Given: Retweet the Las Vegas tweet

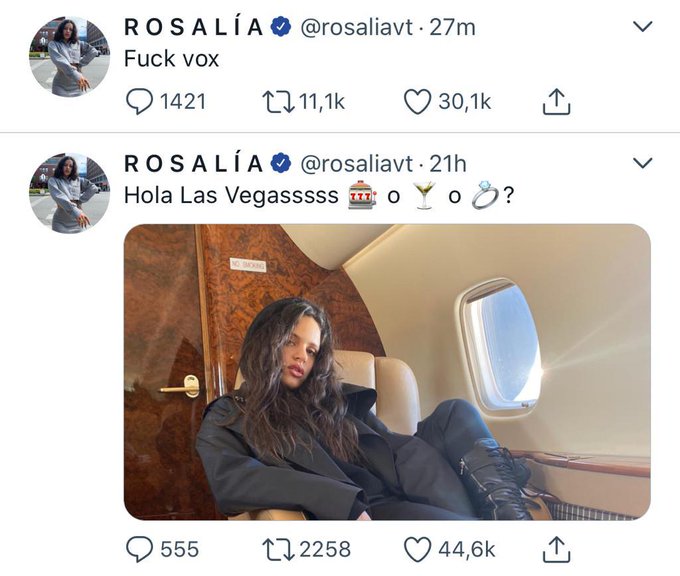Looking at the screenshot, I should [x=278, y=549].
